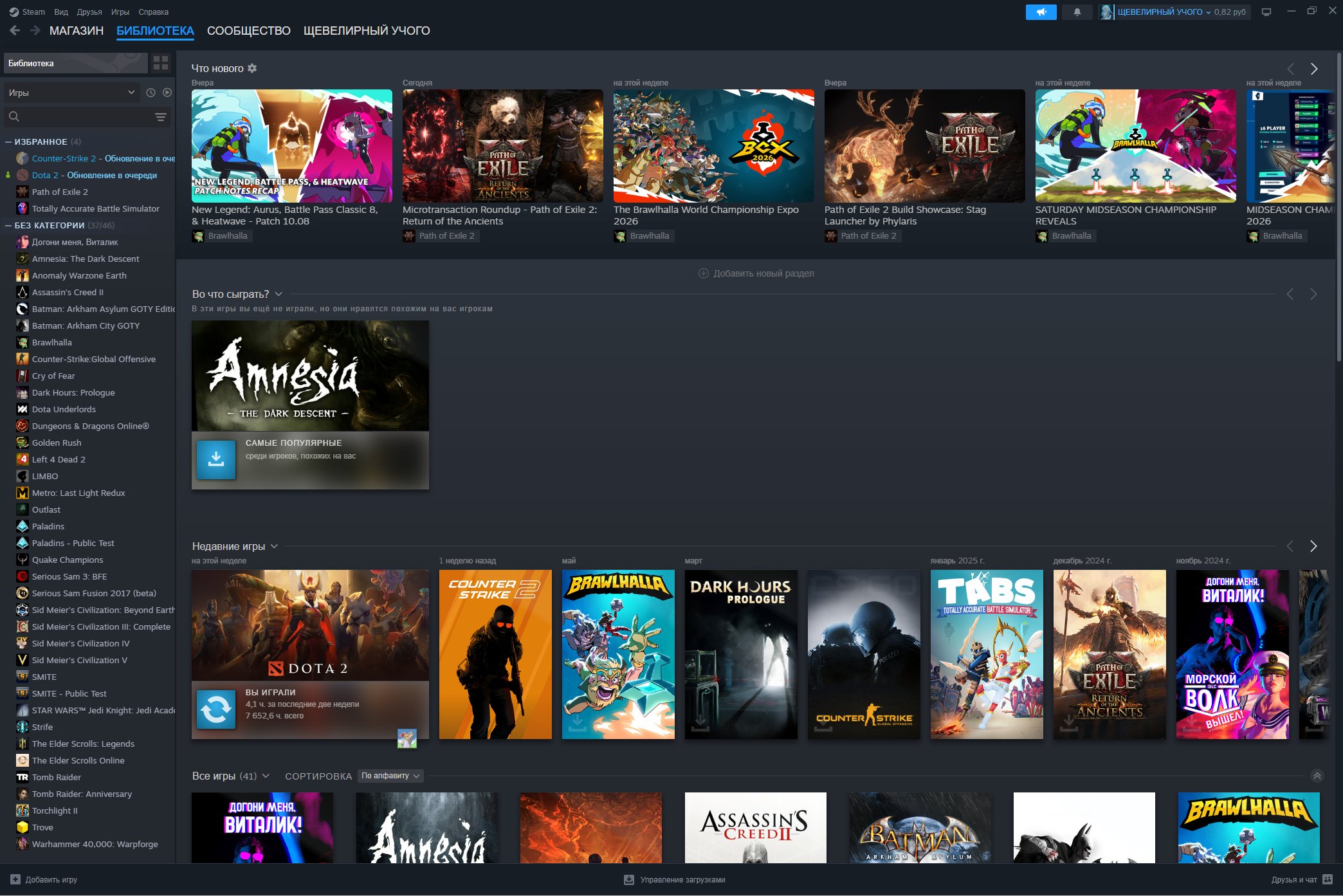
Task: Open Dark Hours Prologue recent game cover
Action: coord(741,654)
